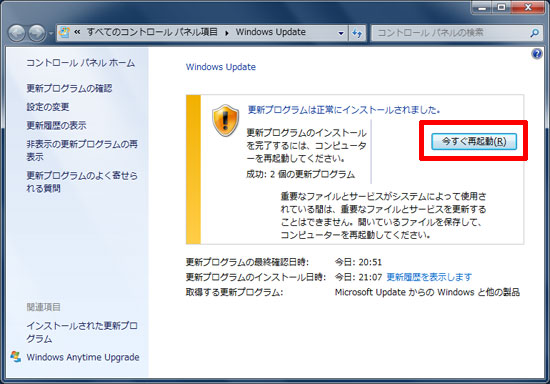Screen dimensions: 550x384
Task: Open 更新履歴を表示します link
Action: [x=429, y=277]
